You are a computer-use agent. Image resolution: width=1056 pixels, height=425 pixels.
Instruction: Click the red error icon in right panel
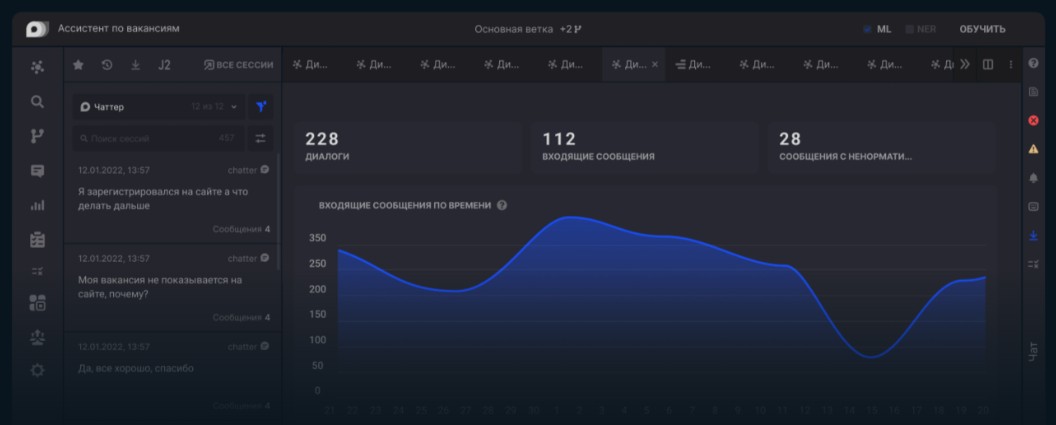1033,120
